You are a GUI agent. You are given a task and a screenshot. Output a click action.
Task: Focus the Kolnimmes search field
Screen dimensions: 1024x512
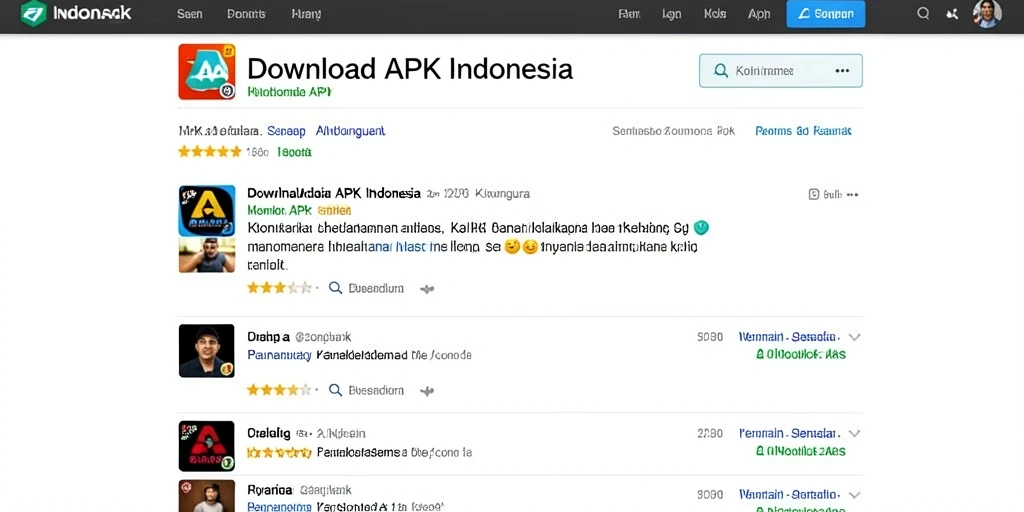coord(780,71)
